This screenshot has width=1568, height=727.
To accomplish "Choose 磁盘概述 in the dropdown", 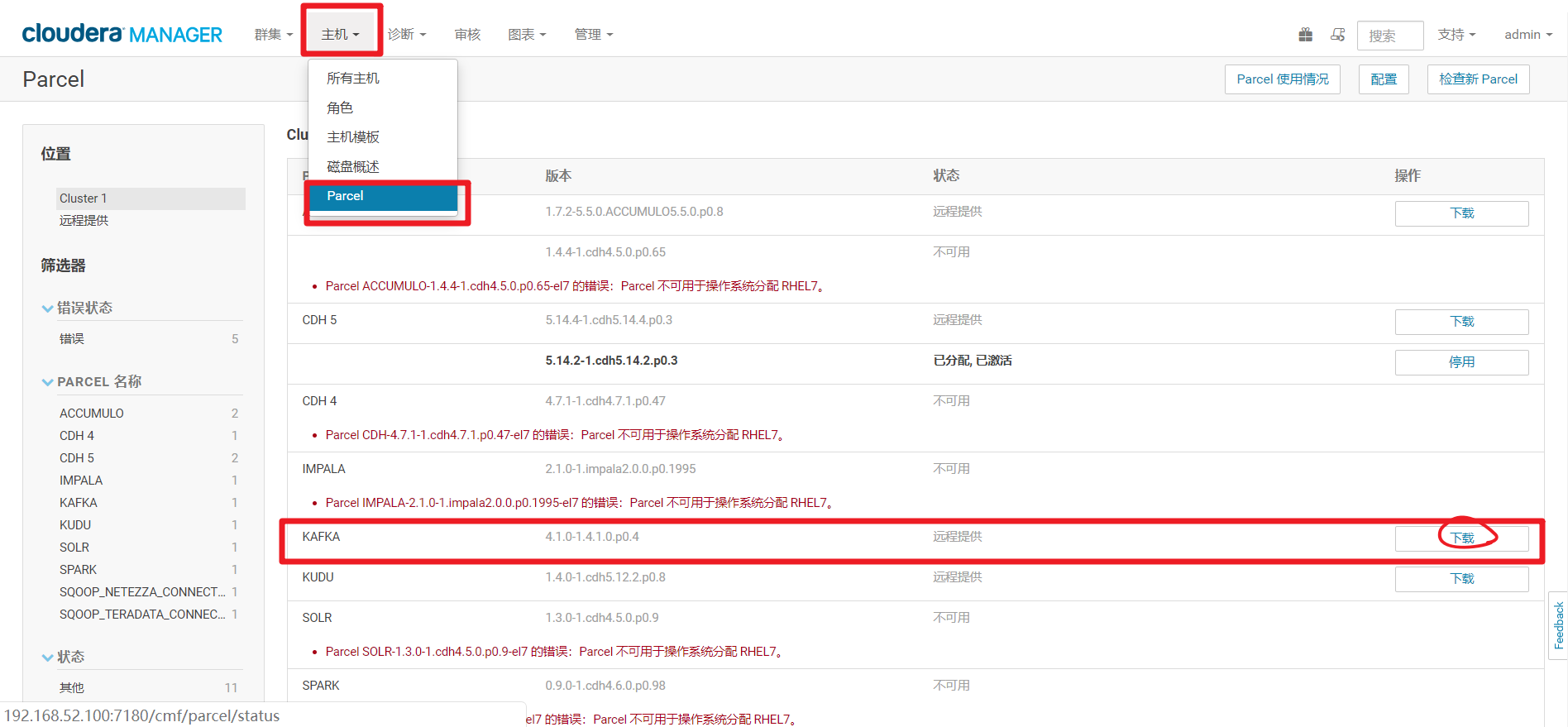I will (383, 166).
